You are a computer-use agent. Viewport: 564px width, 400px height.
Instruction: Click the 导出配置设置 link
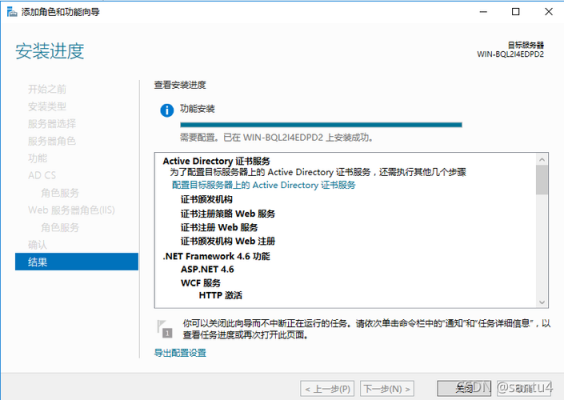click(x=180, y=353)
